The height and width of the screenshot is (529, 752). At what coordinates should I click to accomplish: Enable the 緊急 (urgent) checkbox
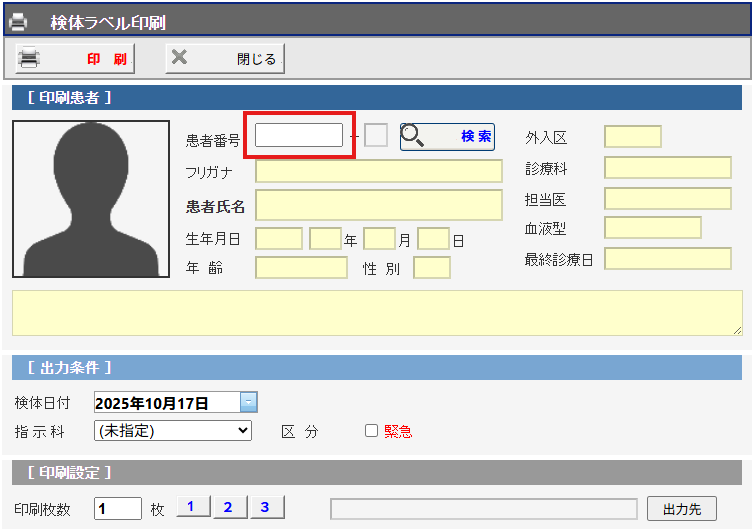point(371,431)
